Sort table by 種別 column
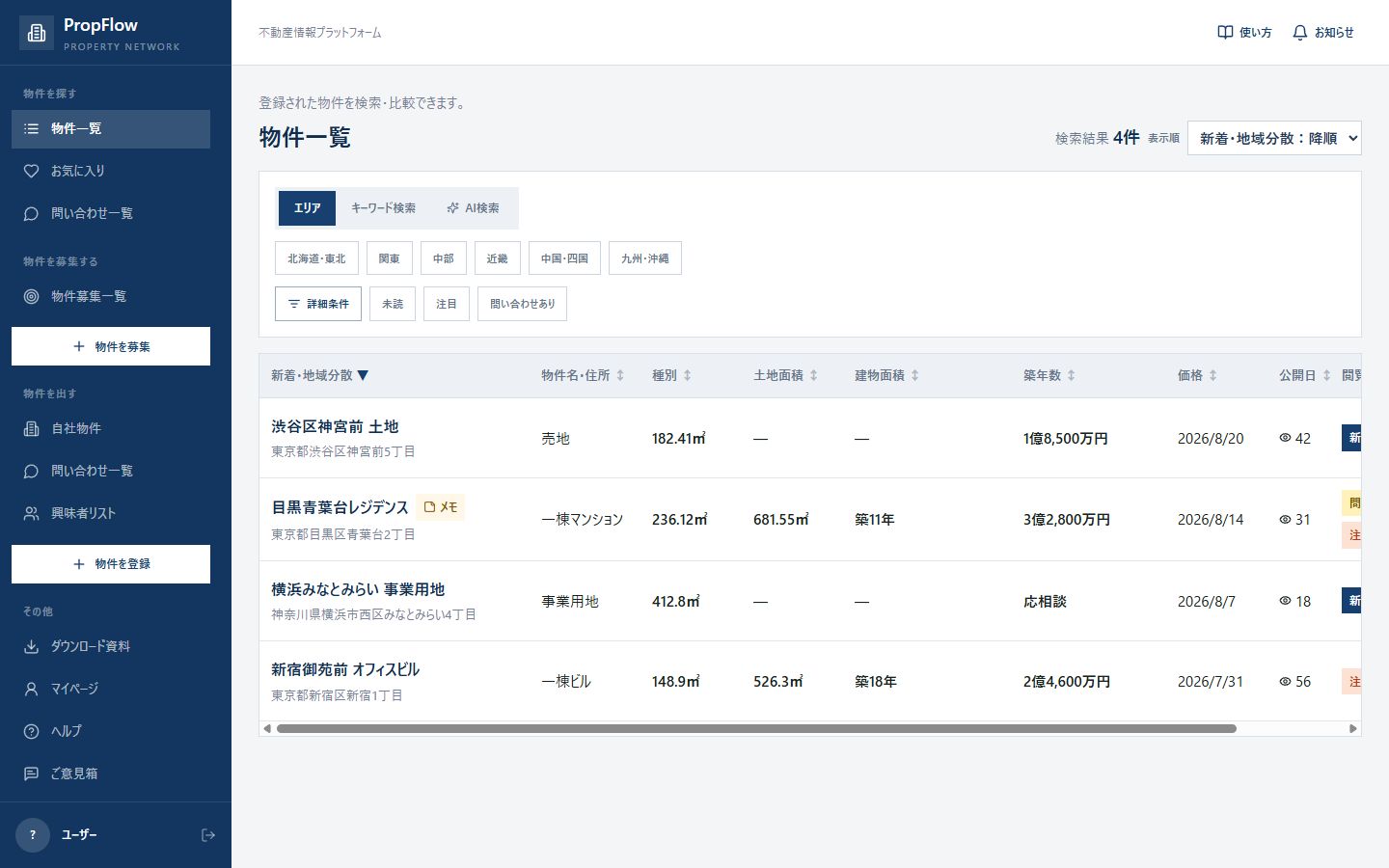Image resolution: width=1389 pixels, height=868 pixels. 671,375
